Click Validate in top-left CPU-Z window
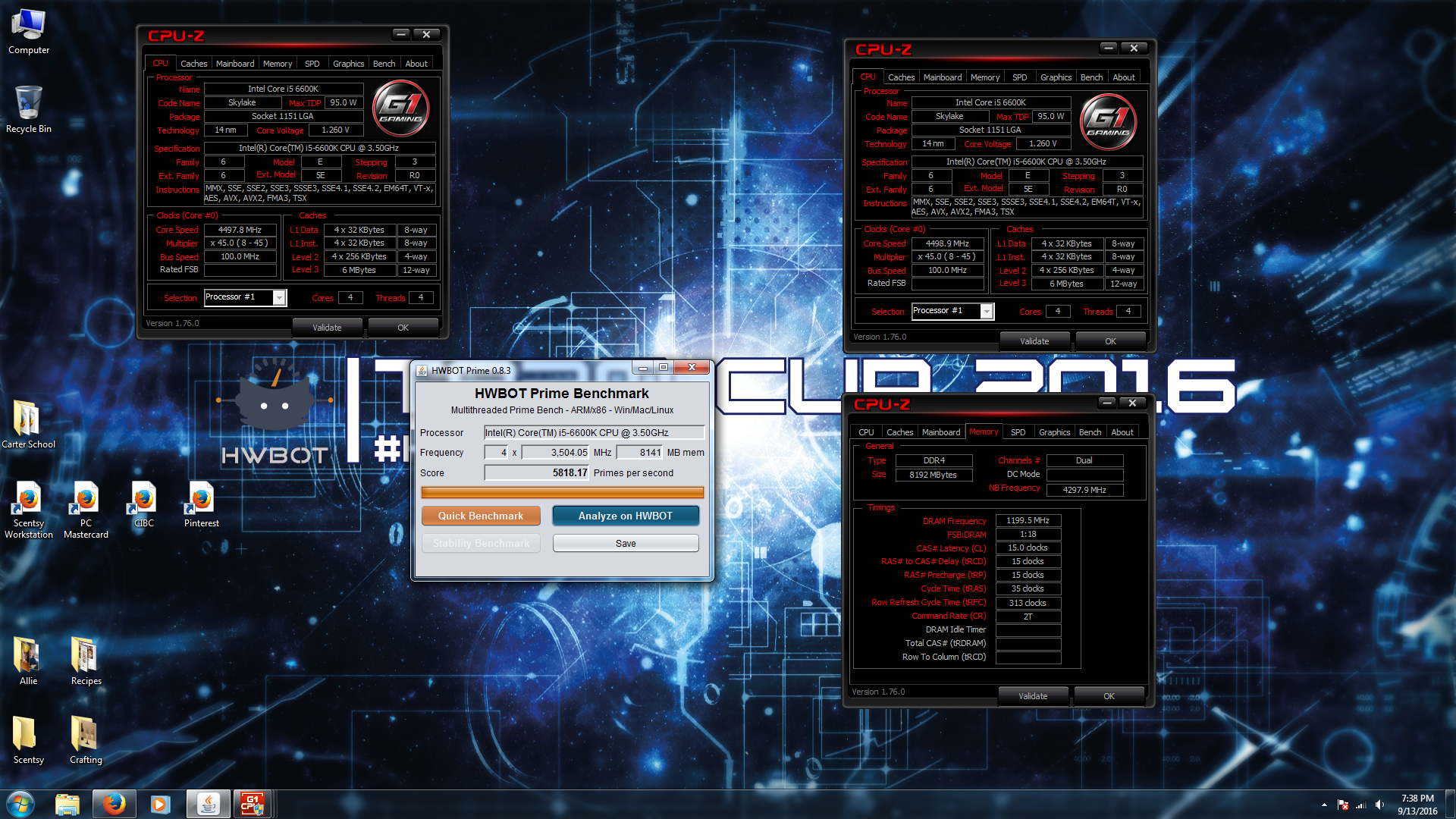Screen dimensions: 1456x819 click(x=327, y=328)
